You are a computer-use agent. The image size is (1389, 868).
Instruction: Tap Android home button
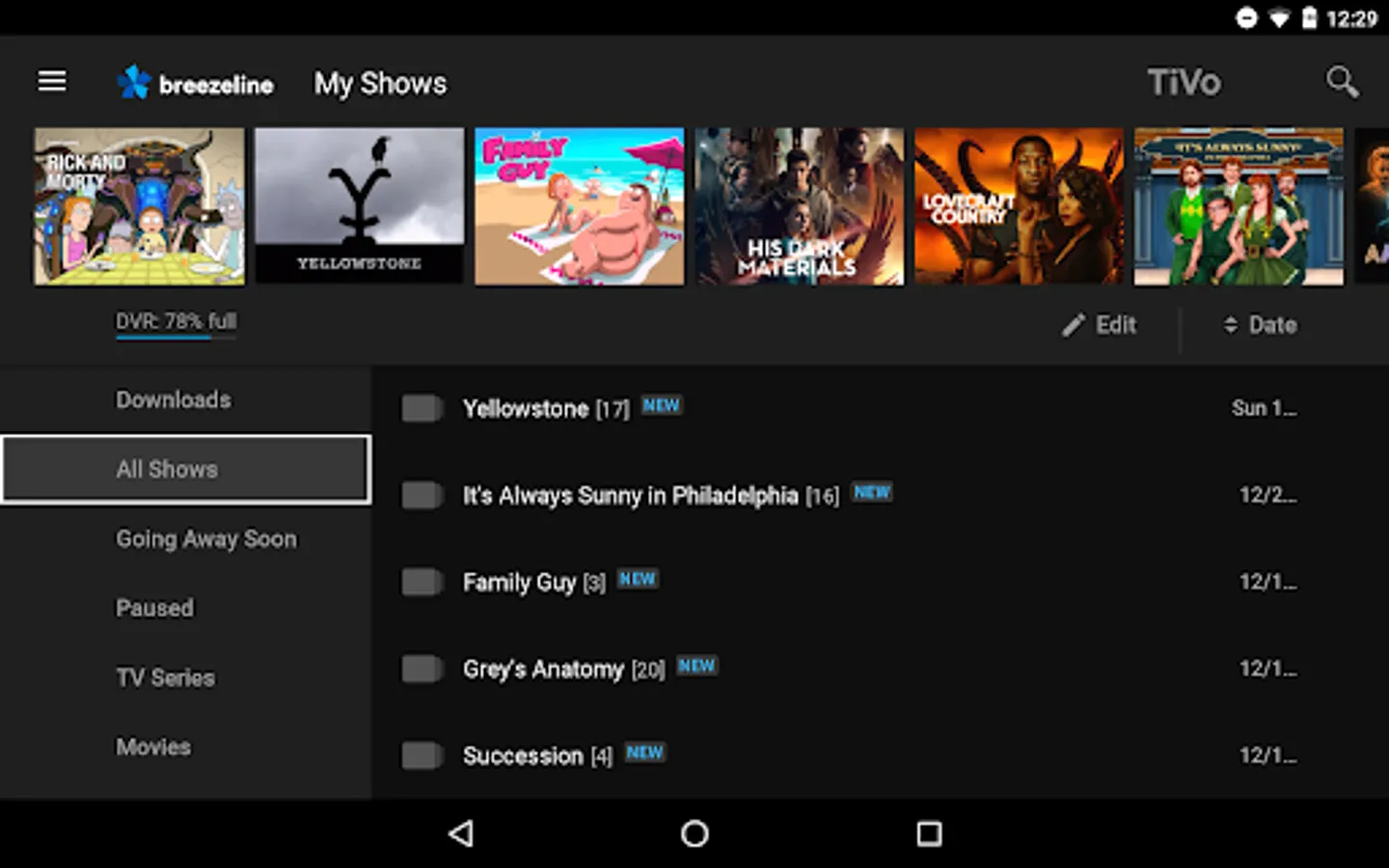click(694, 833)
